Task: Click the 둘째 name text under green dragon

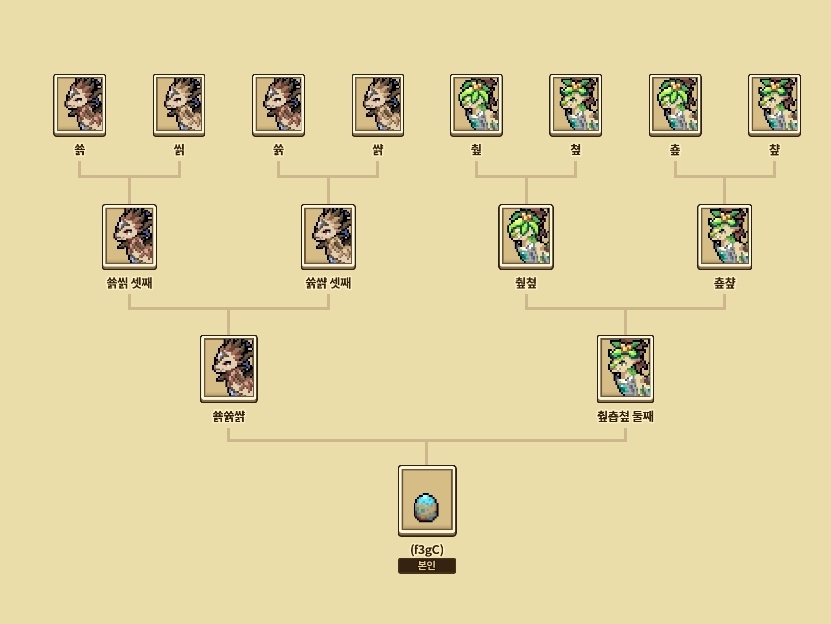Action: click(x=643, y=417)
